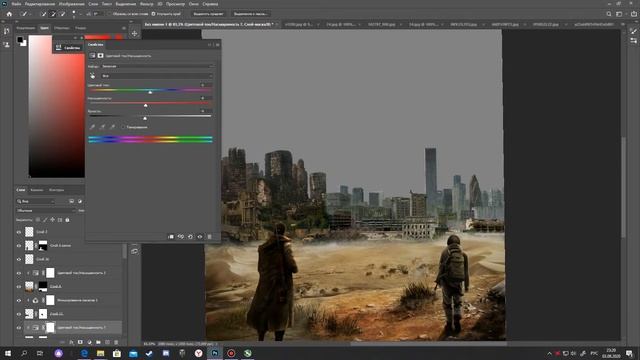Click Photoshop taskbar button
640x360 pixels.
(x=215, y=353)
